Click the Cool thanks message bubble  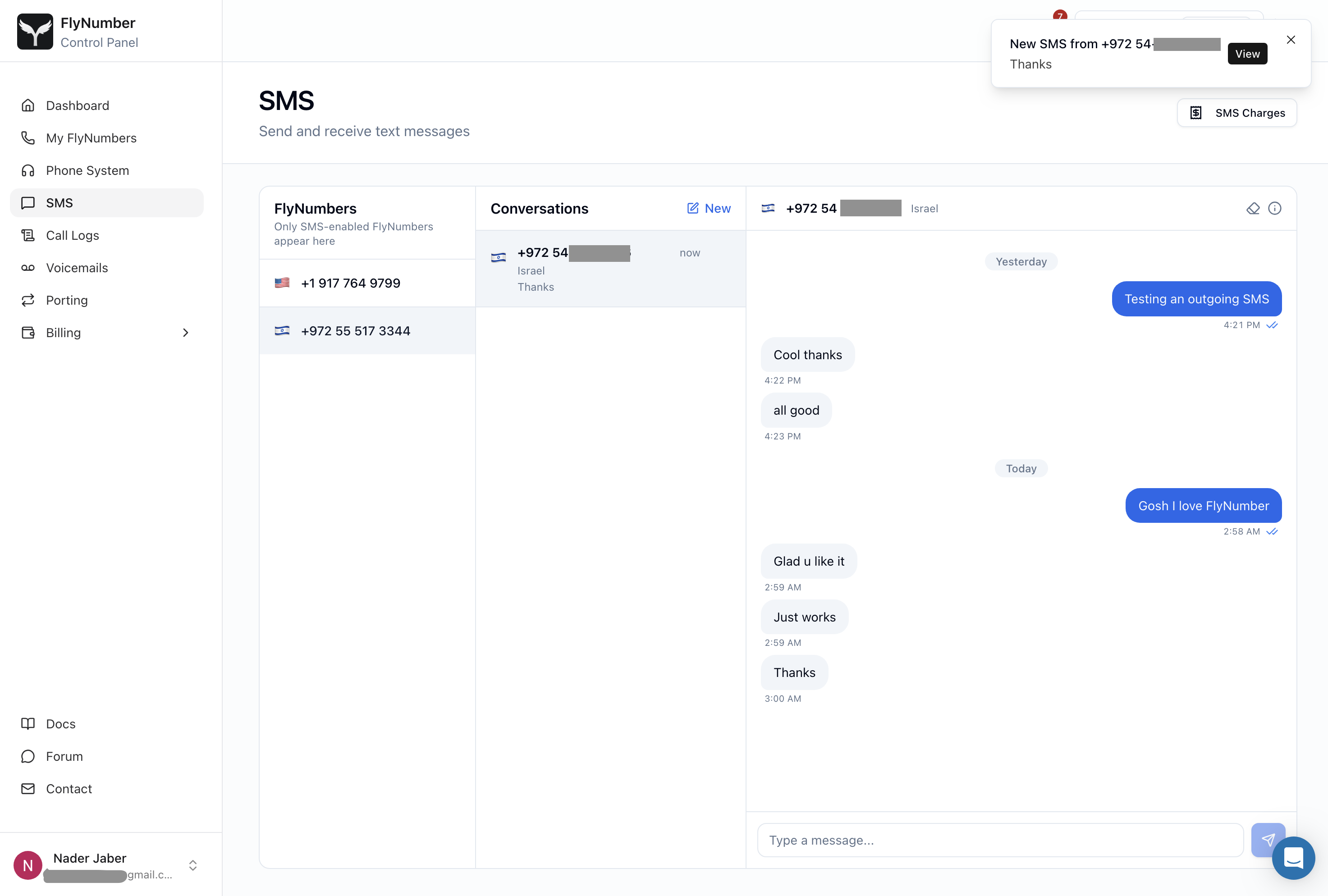[x=807, y=355]
